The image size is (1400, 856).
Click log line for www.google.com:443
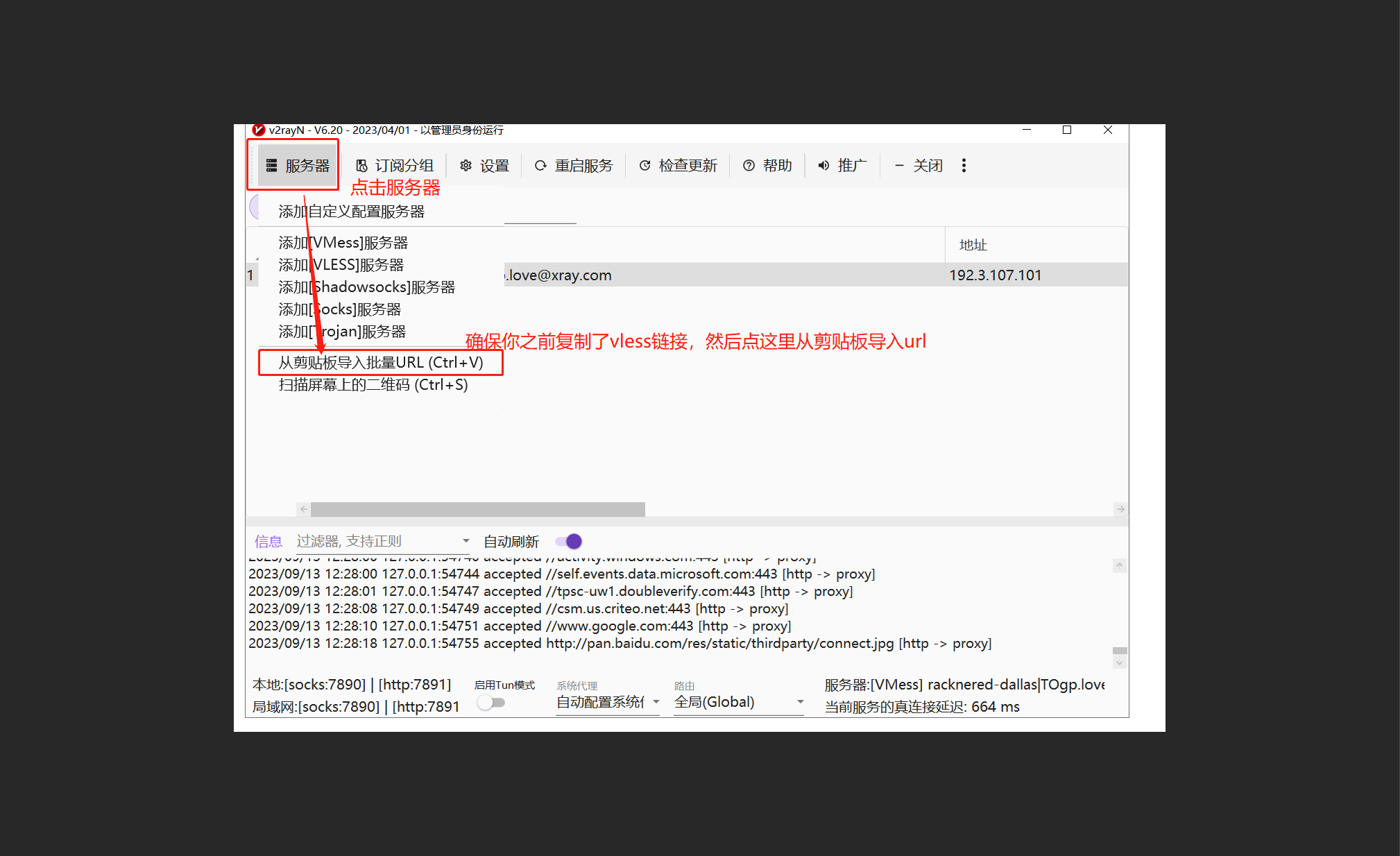pos(520,626)
